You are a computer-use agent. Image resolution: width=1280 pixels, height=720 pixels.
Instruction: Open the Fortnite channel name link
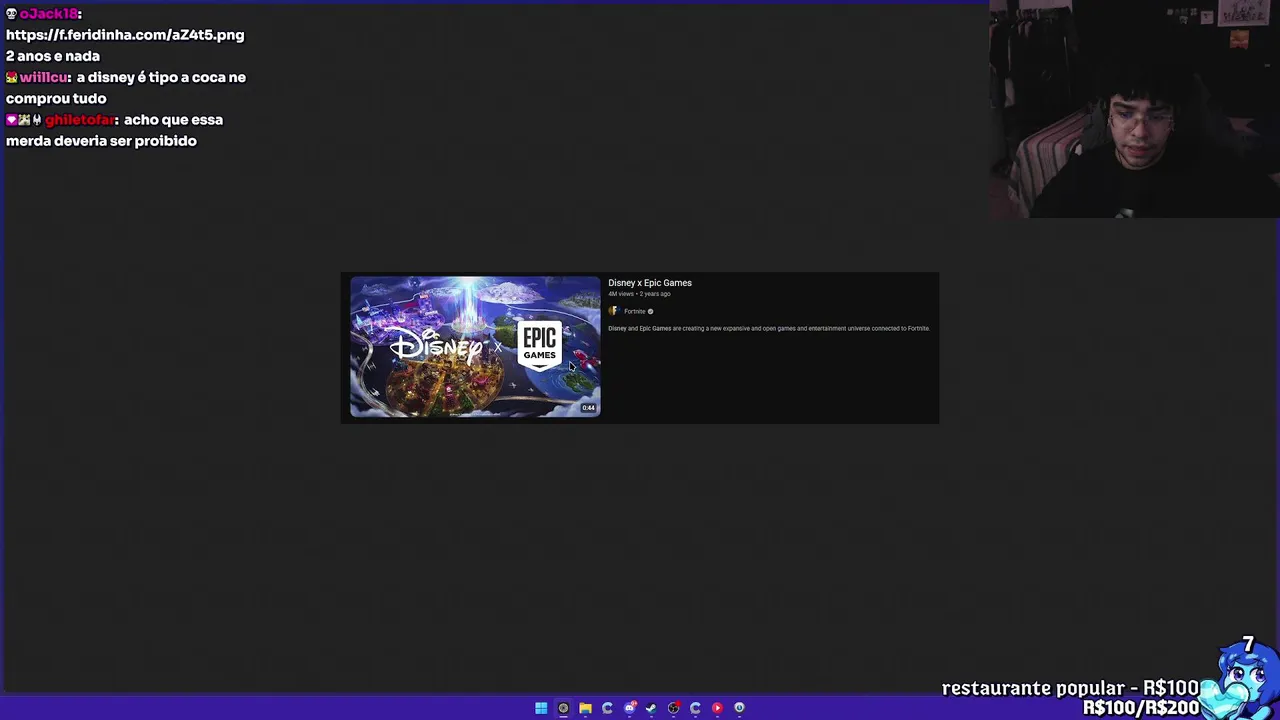point(635,311)
